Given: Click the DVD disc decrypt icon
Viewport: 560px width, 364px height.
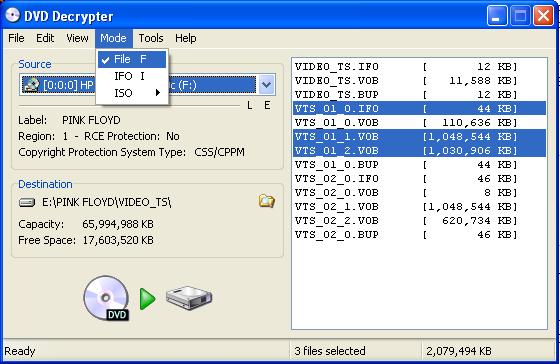Looking at the screenshot, I should tap(106, 298).
